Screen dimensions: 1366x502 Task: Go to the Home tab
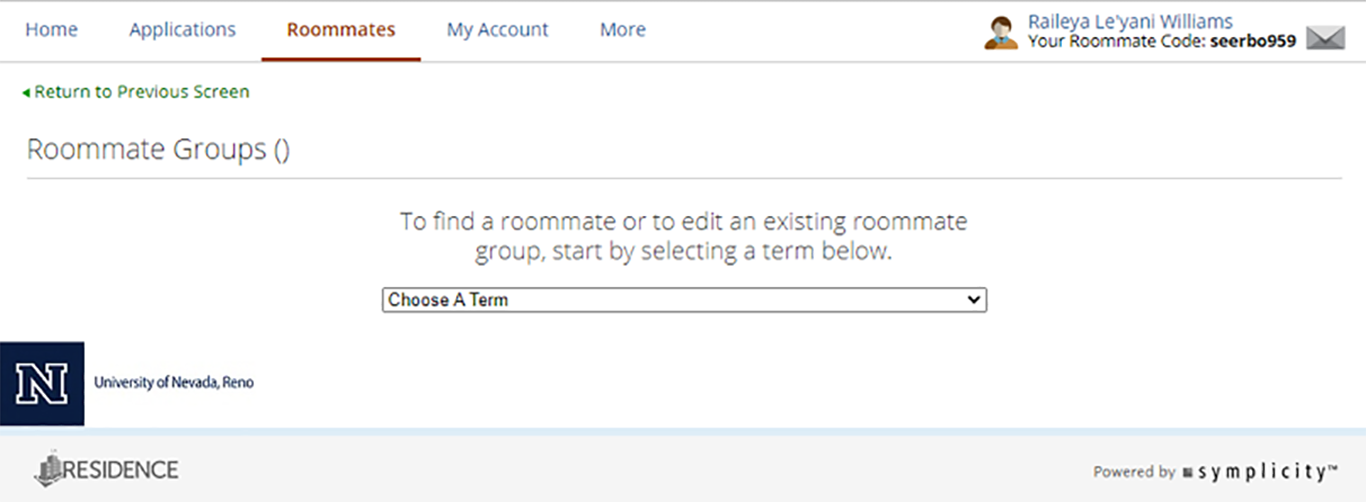point(51,30)
